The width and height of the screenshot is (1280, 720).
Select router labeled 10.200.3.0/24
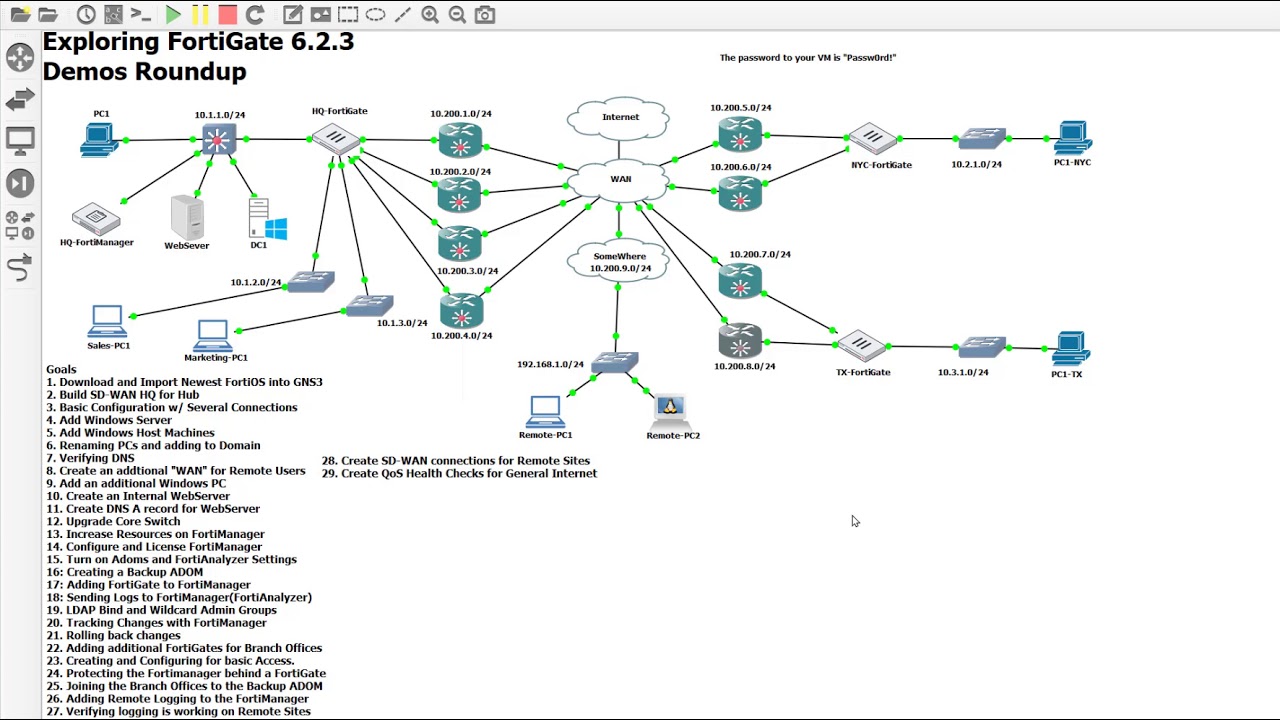[x=460, y=243]
